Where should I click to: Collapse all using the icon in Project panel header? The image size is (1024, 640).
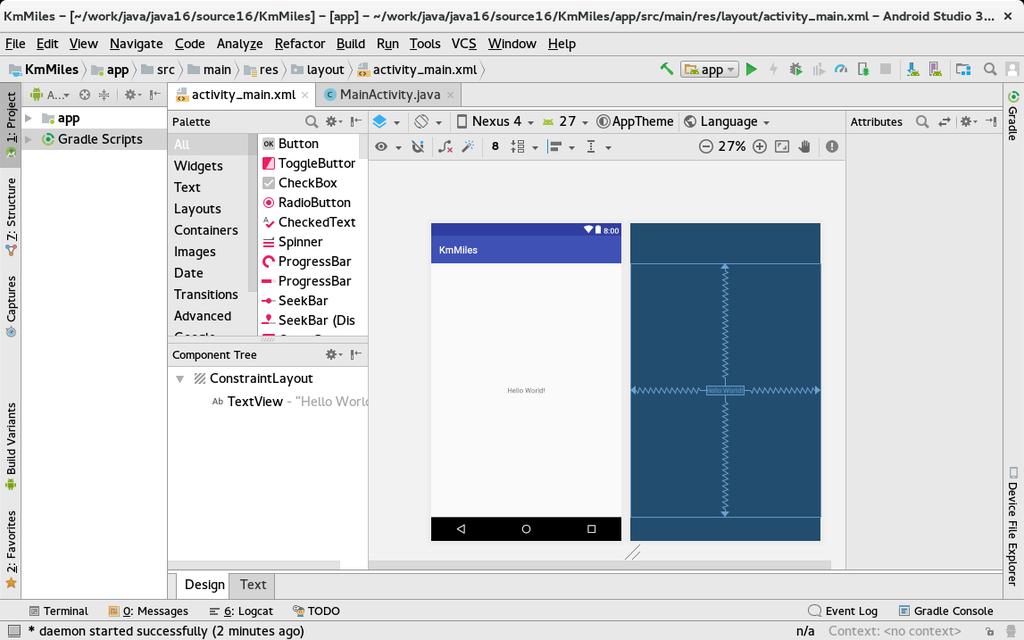click(104, 95)
